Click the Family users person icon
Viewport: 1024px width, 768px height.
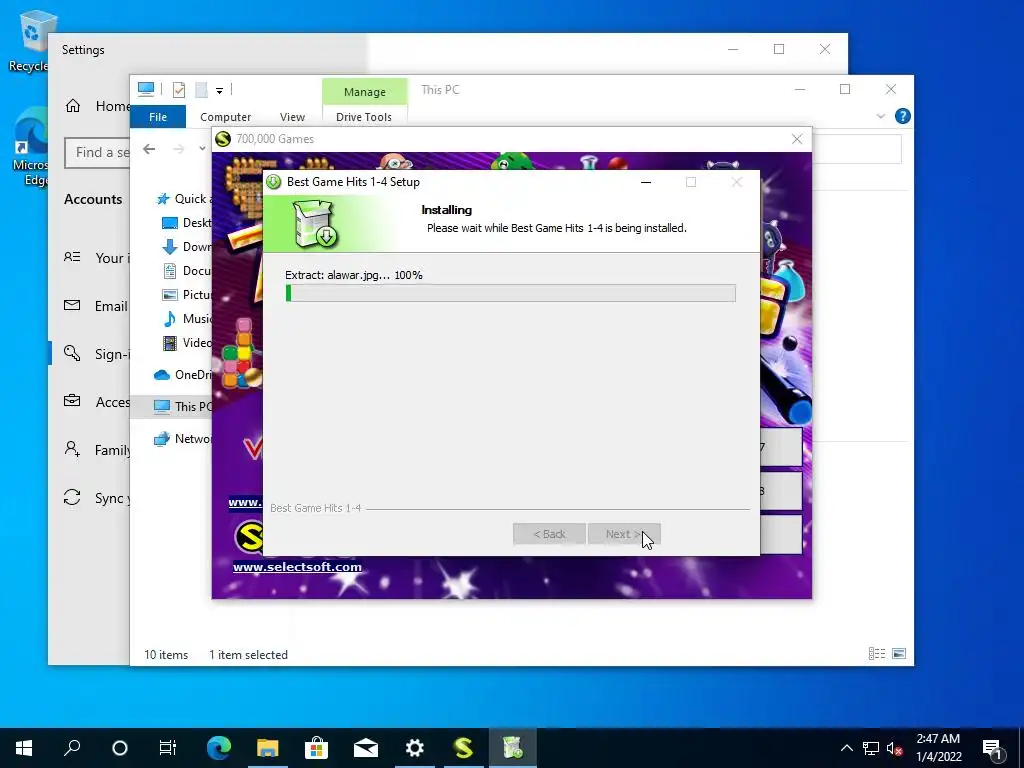[x=72, y=449]
